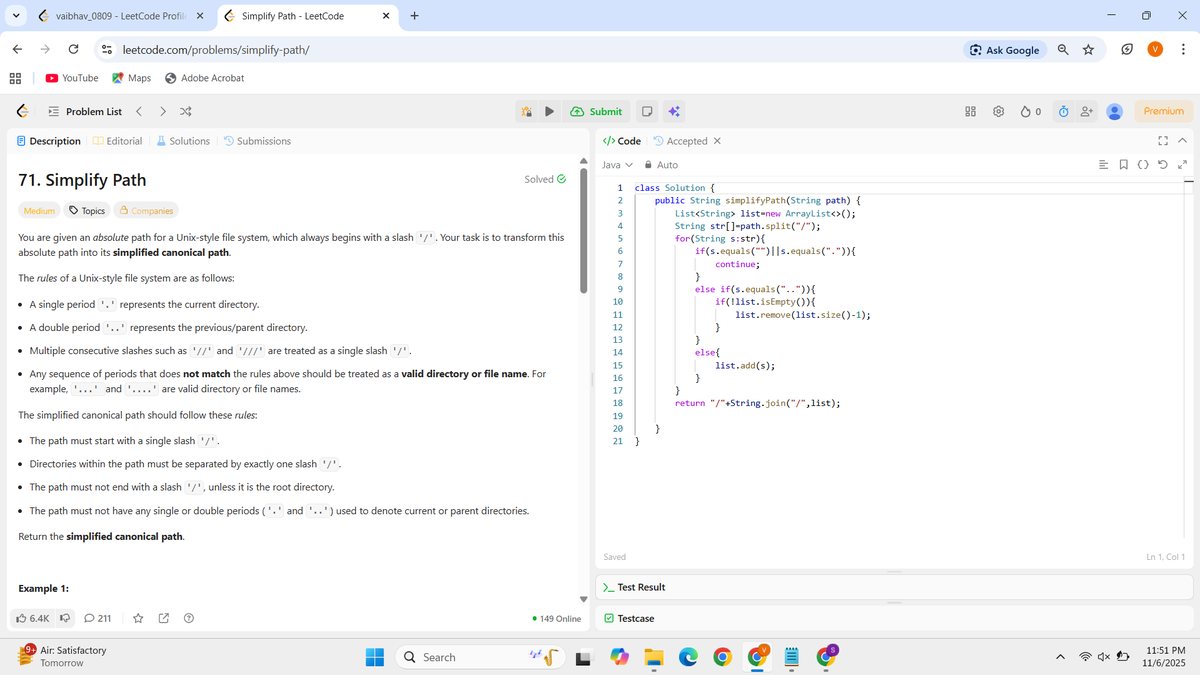Click the help question mark icon

click(x=188, y=618)
